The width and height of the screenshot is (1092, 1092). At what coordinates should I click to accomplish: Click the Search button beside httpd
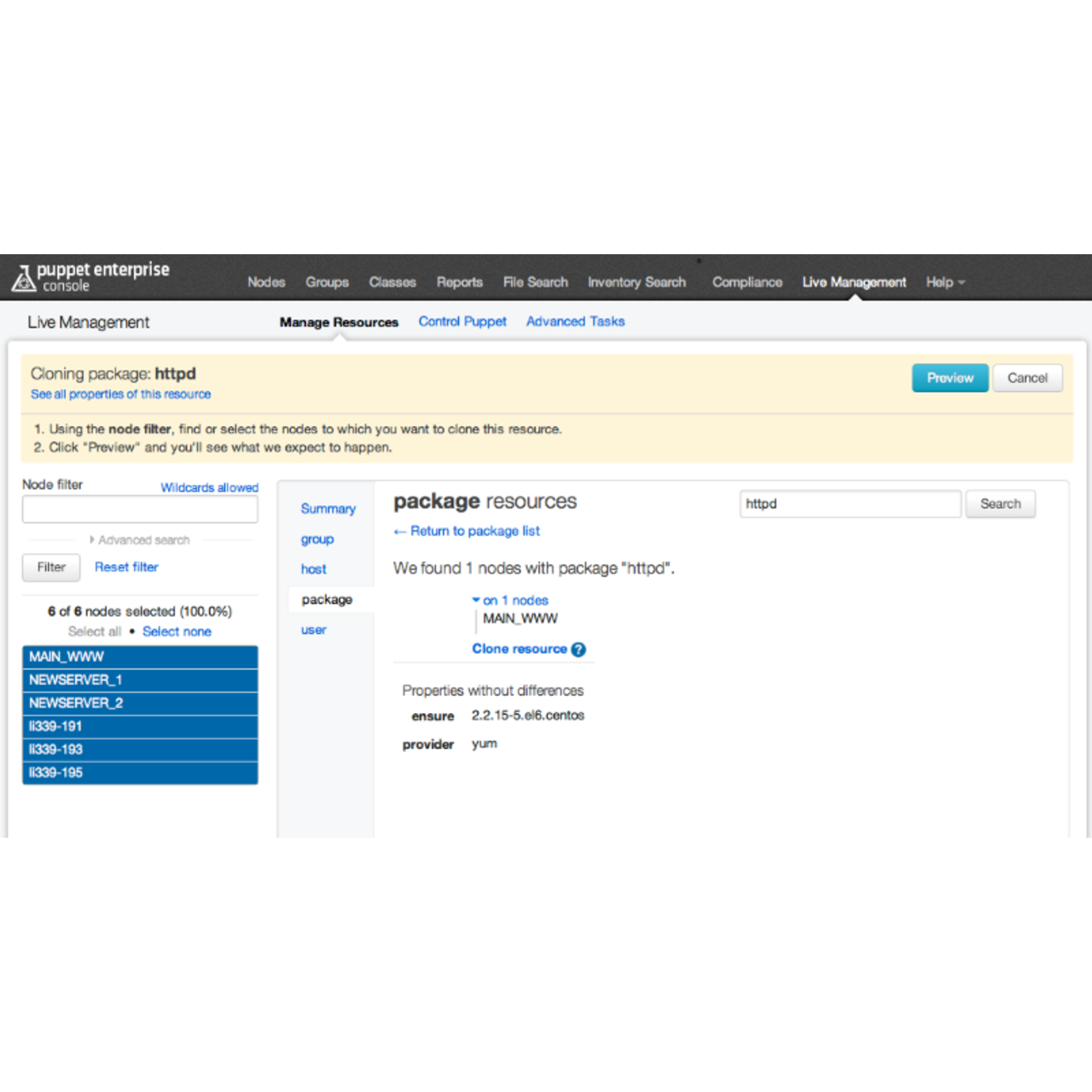coord(1000,504)
